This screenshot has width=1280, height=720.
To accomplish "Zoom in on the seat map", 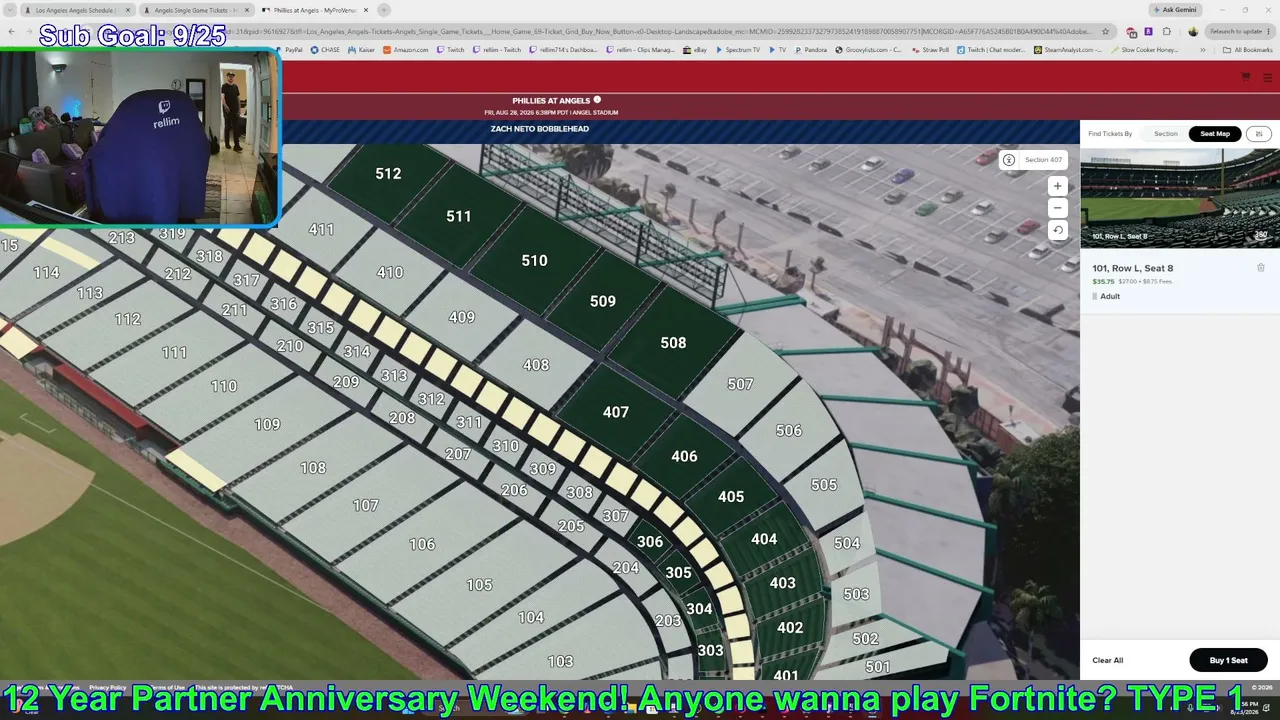I will coord(1057,186).
